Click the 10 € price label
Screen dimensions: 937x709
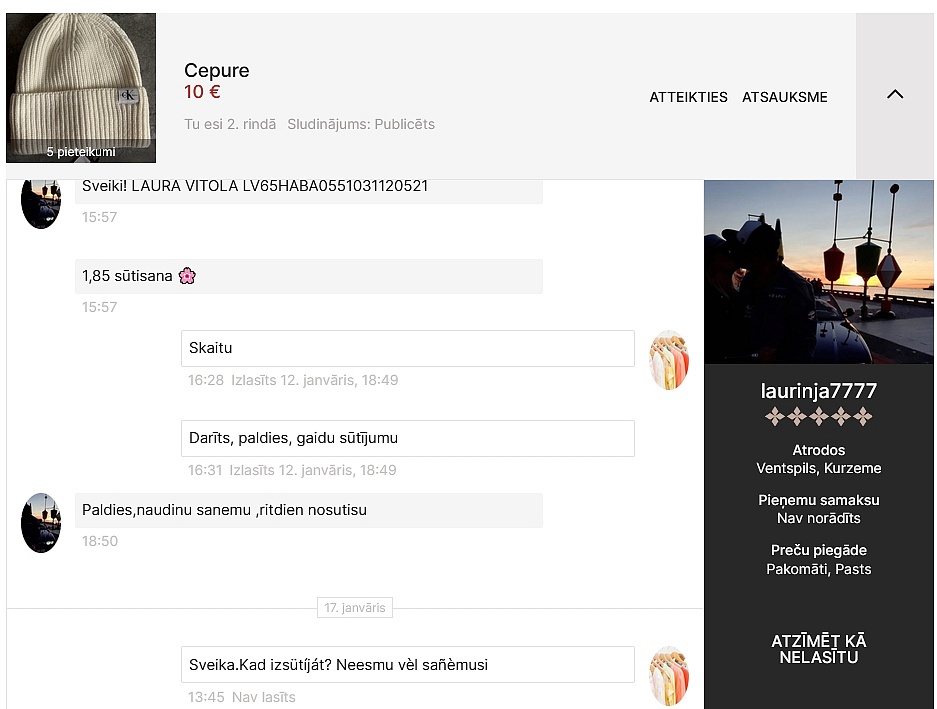pos(202,92)
